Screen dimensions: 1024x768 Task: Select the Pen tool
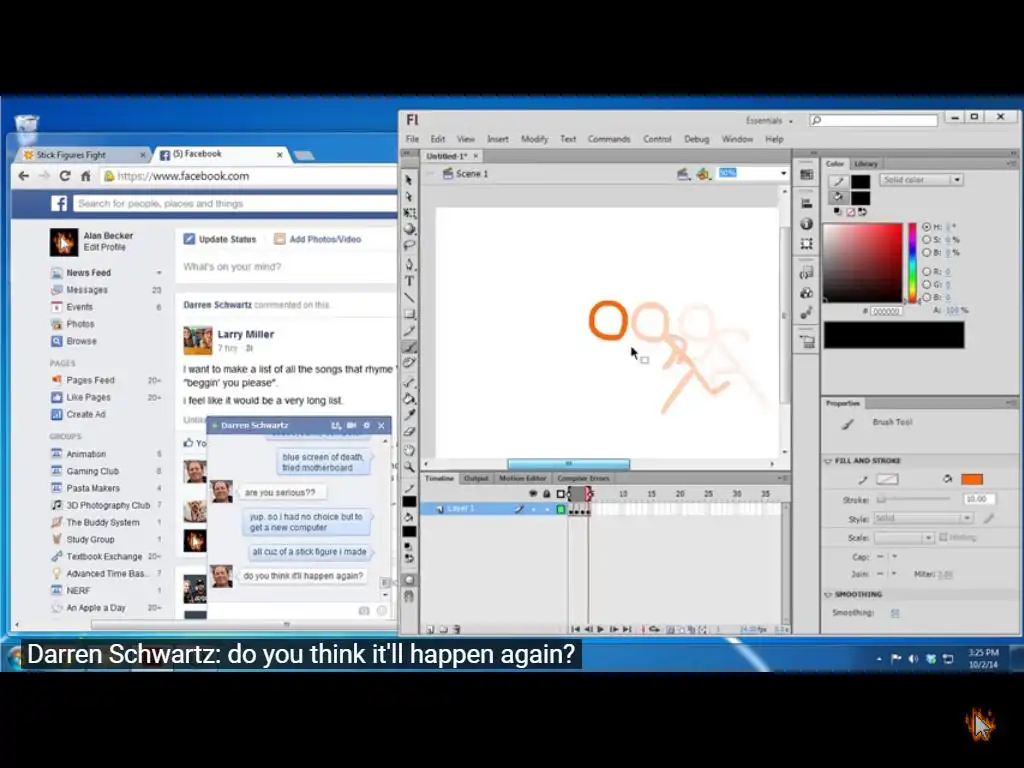[x=409, y=264]
